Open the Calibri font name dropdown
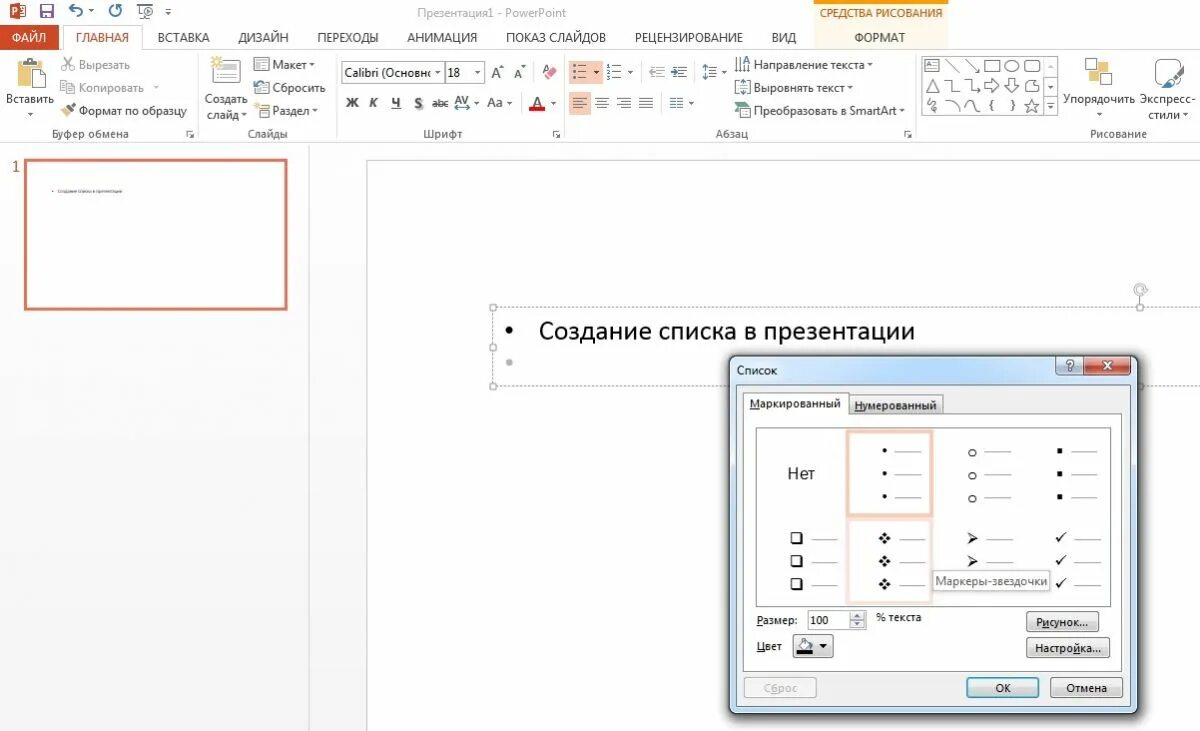This screenshot has width=1200, height=731. point(438,73)
